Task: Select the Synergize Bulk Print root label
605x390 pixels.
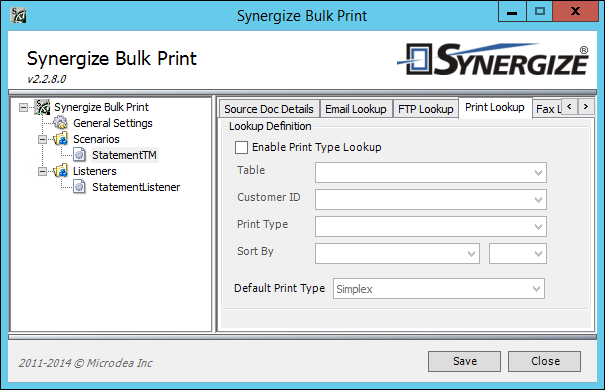Action: point(101,107)
